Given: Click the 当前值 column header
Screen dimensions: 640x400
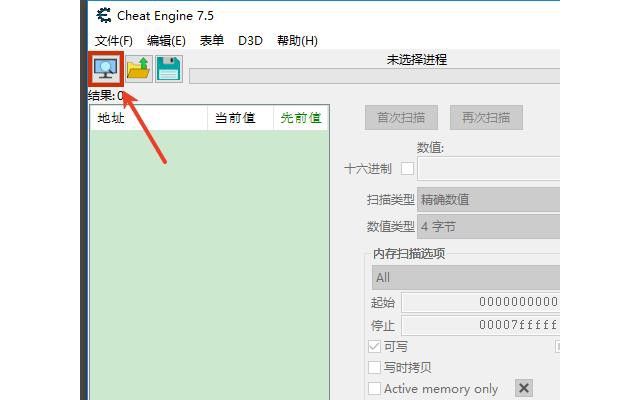Looking at the screenshot, I should tap(240, 118).
